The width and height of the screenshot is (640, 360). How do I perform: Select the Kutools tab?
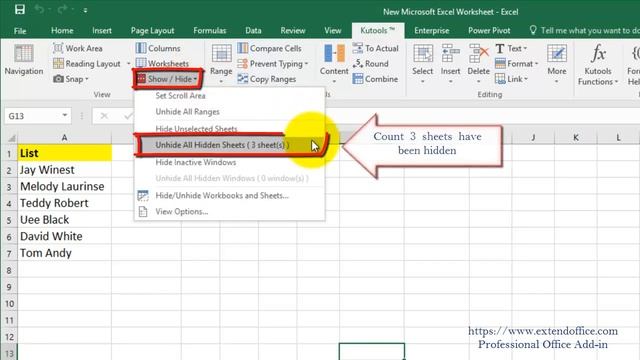point(378,31)
